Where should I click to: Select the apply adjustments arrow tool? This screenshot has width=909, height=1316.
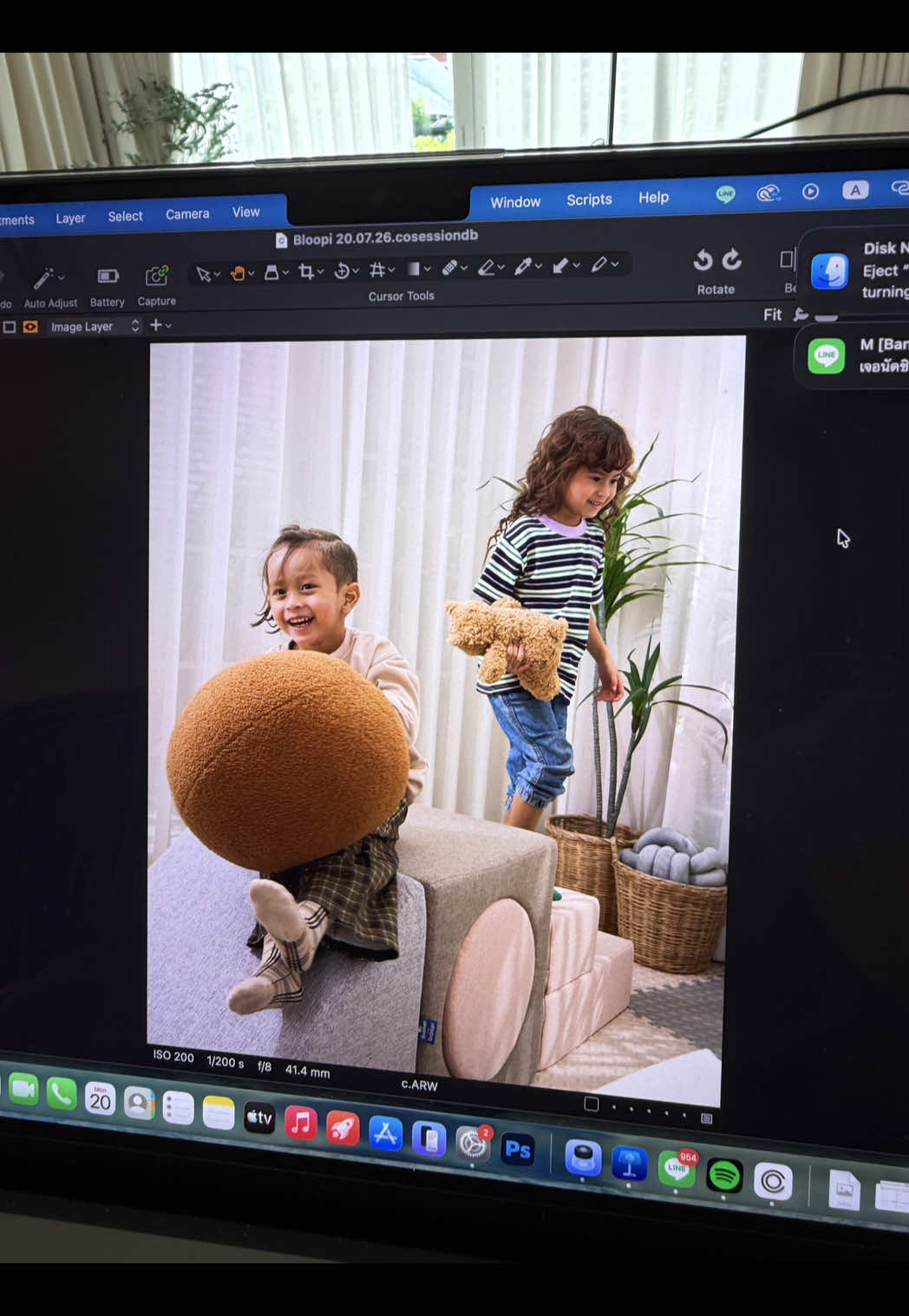point(560,265)
